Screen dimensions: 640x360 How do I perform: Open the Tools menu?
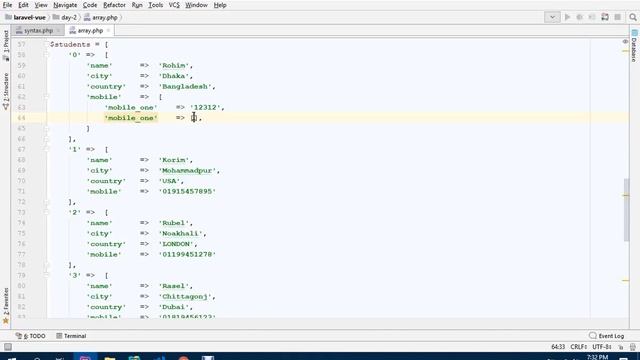[x=156, y=5]
